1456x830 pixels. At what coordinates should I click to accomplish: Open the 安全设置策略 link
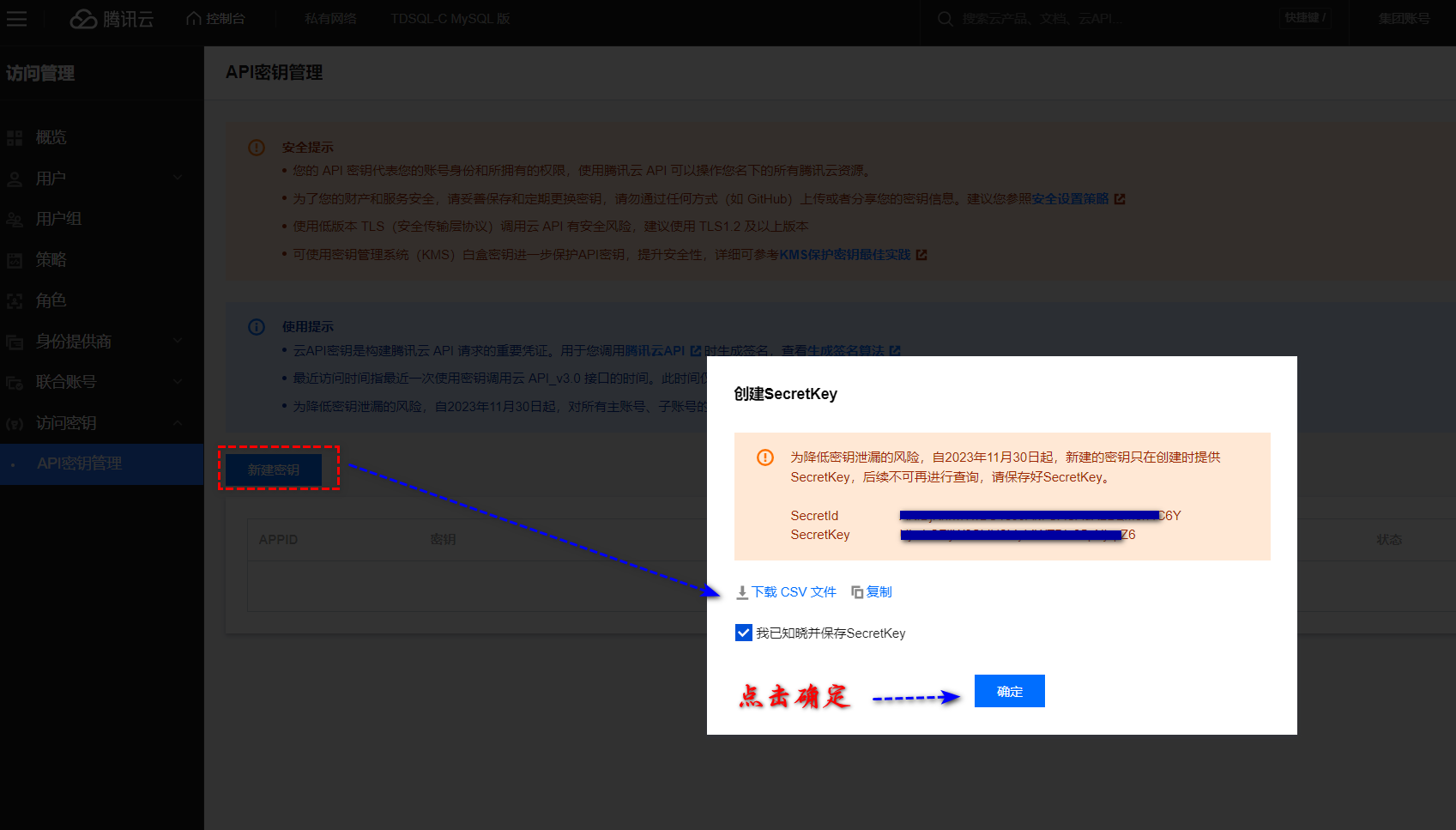tap(1070, 199)
